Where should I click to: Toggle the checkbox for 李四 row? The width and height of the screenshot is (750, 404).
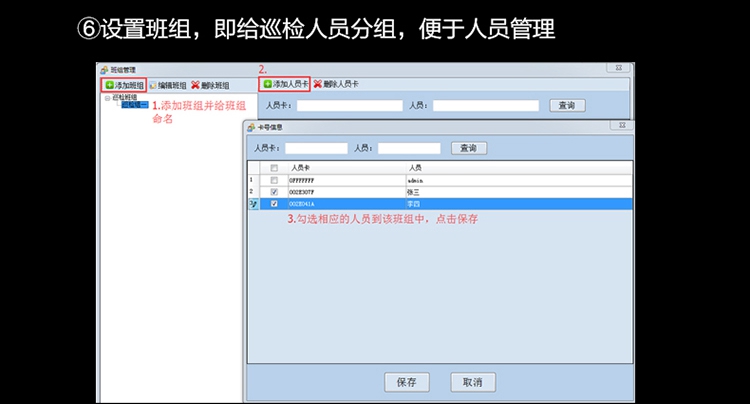tap(274, 204)
